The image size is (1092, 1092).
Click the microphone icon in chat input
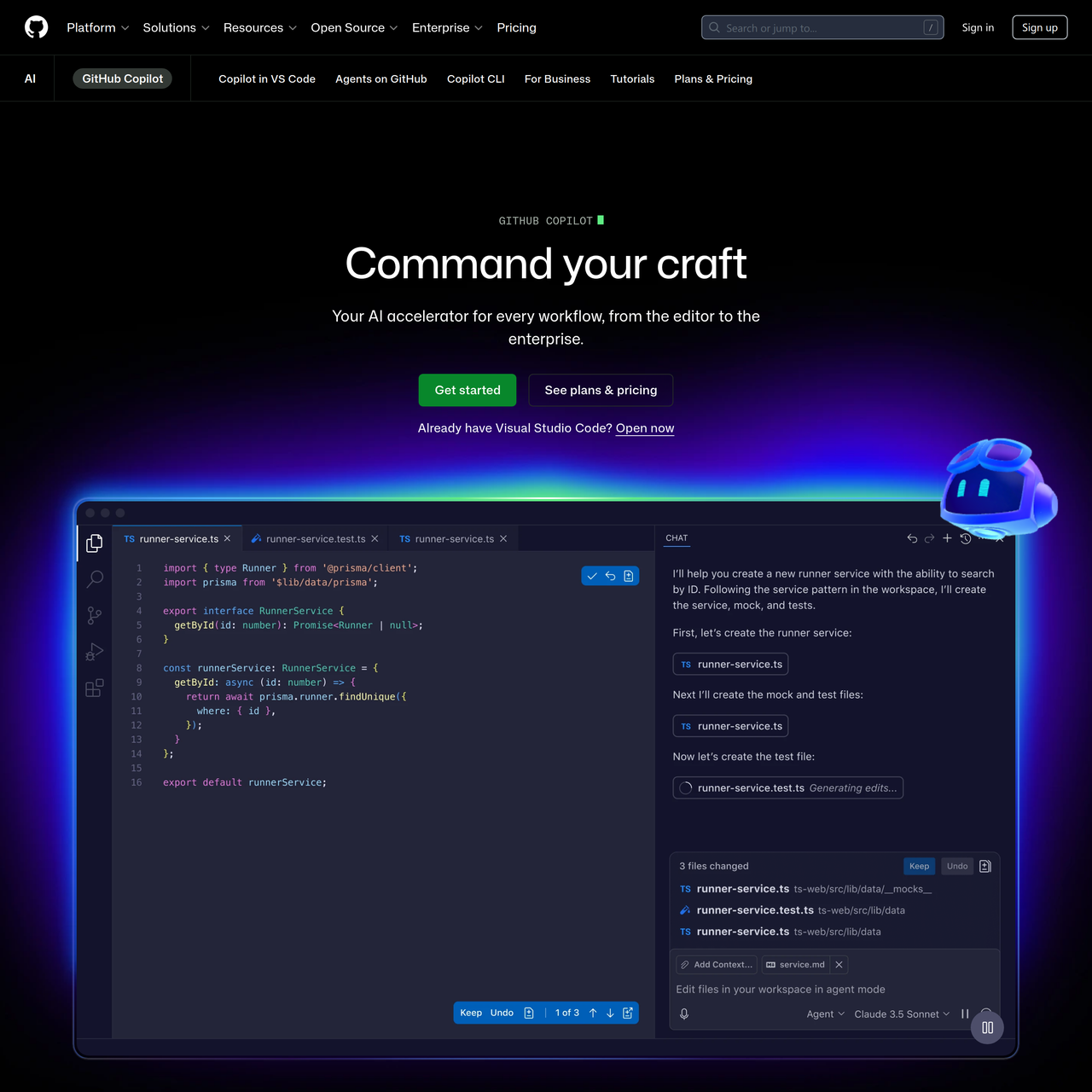click(684, 1014)
